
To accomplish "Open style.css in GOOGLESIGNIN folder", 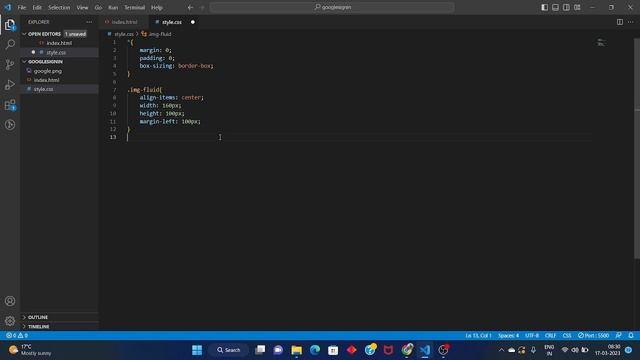I will click(x=43, y=89).
